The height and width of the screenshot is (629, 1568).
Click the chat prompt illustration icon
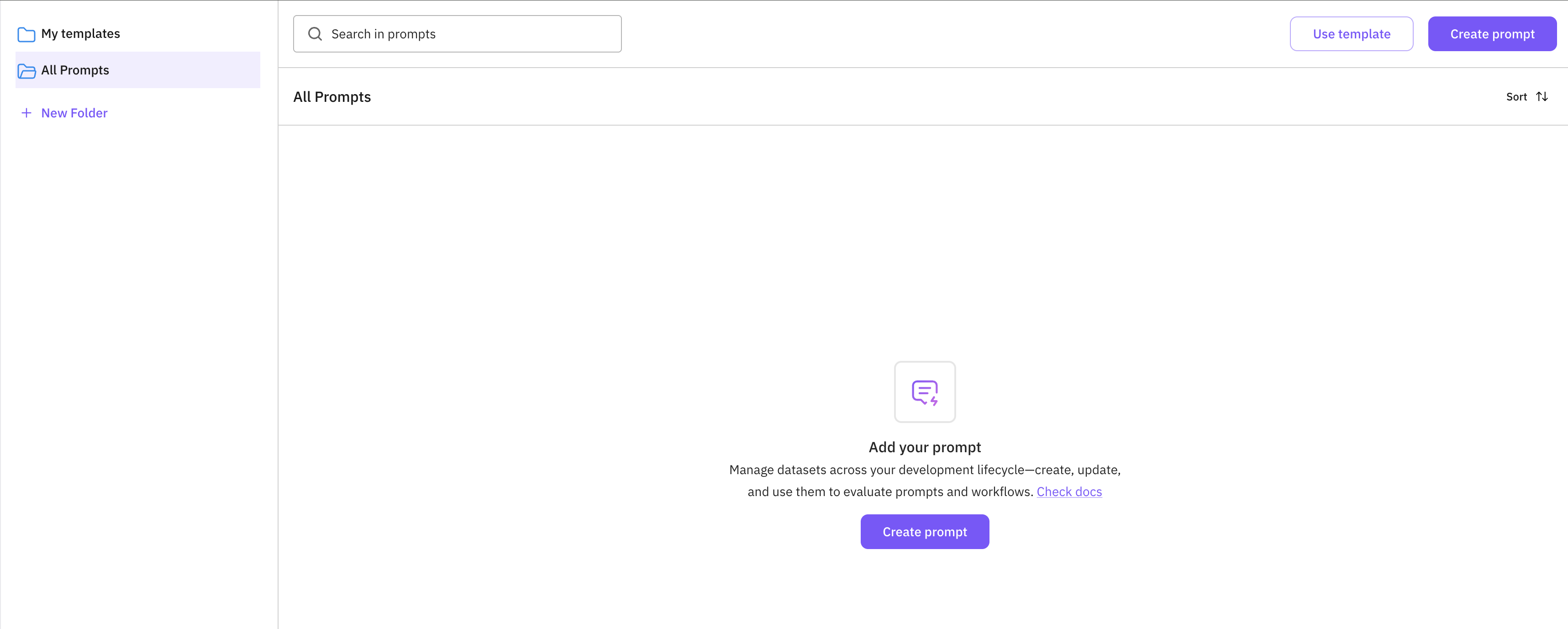[924, 391]
